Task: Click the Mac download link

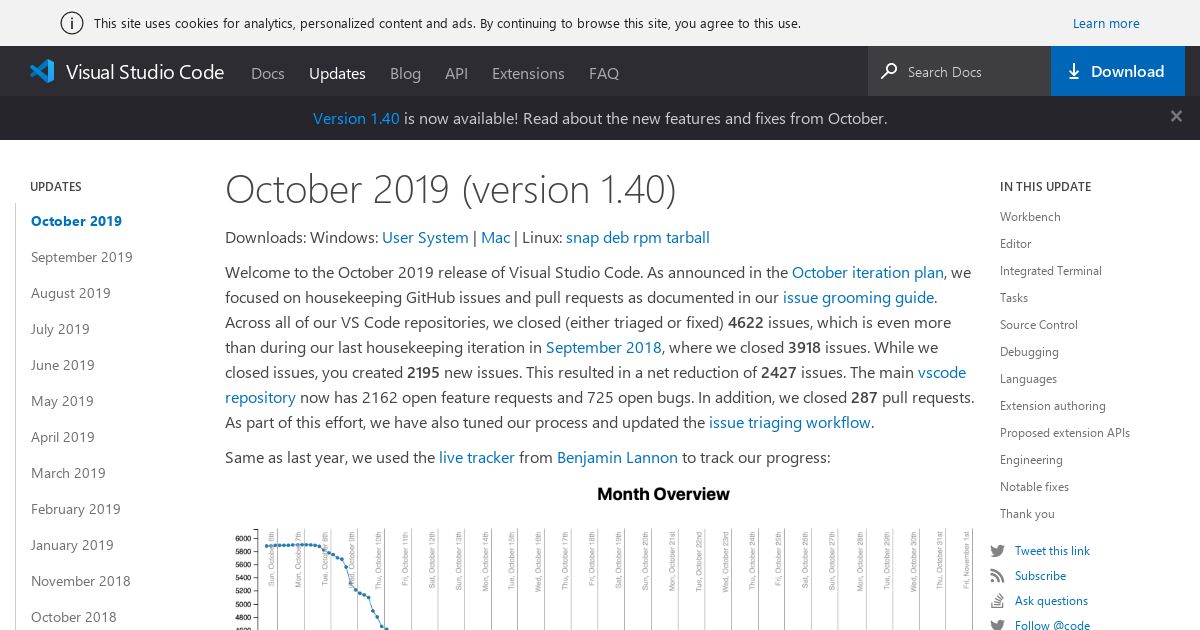Action: point(495,238)
